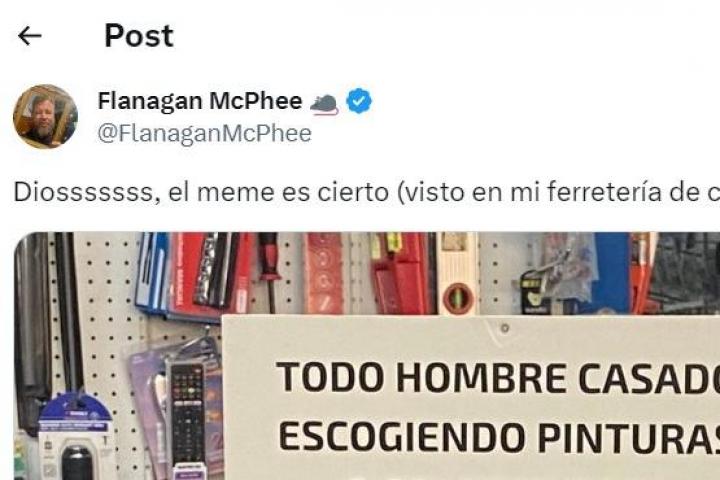Screen dimensions: 720x480
Task: Open the Flanagan McPhee display name link
Action: (200, 101)
